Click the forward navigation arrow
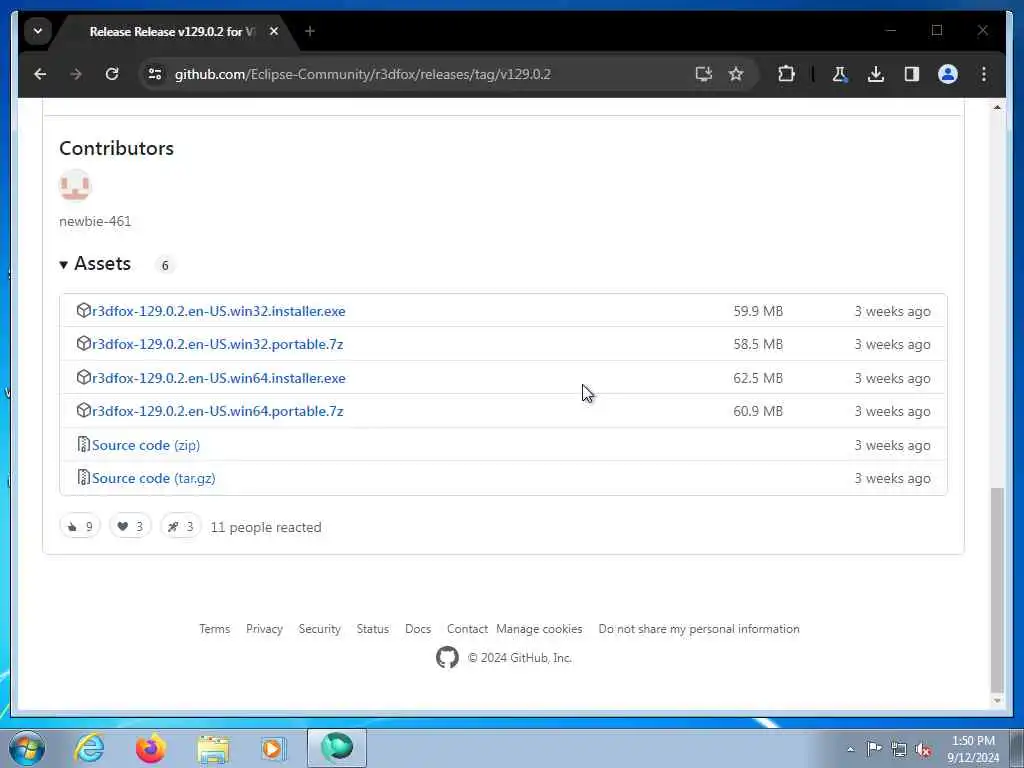Image resolution: width=1024 pixels, height=768 pixels. tap(76, 74)
